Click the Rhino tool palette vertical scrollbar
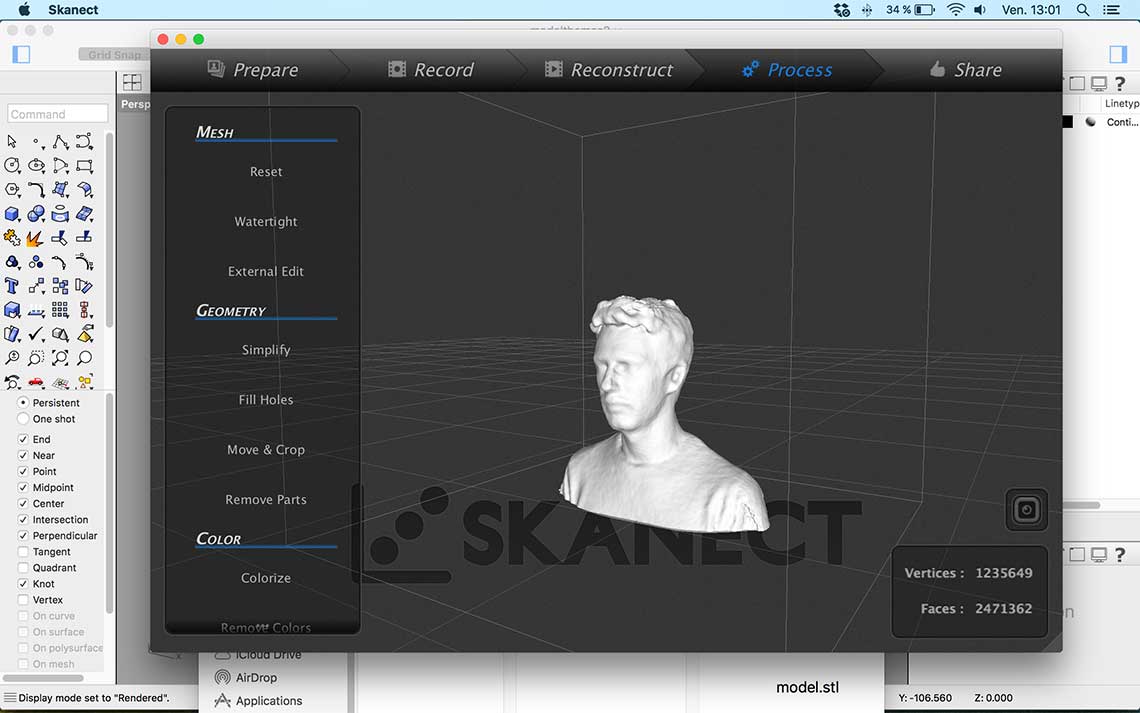Image resolution: width=1140 pixels, height=713 pixels. [109, 229]
